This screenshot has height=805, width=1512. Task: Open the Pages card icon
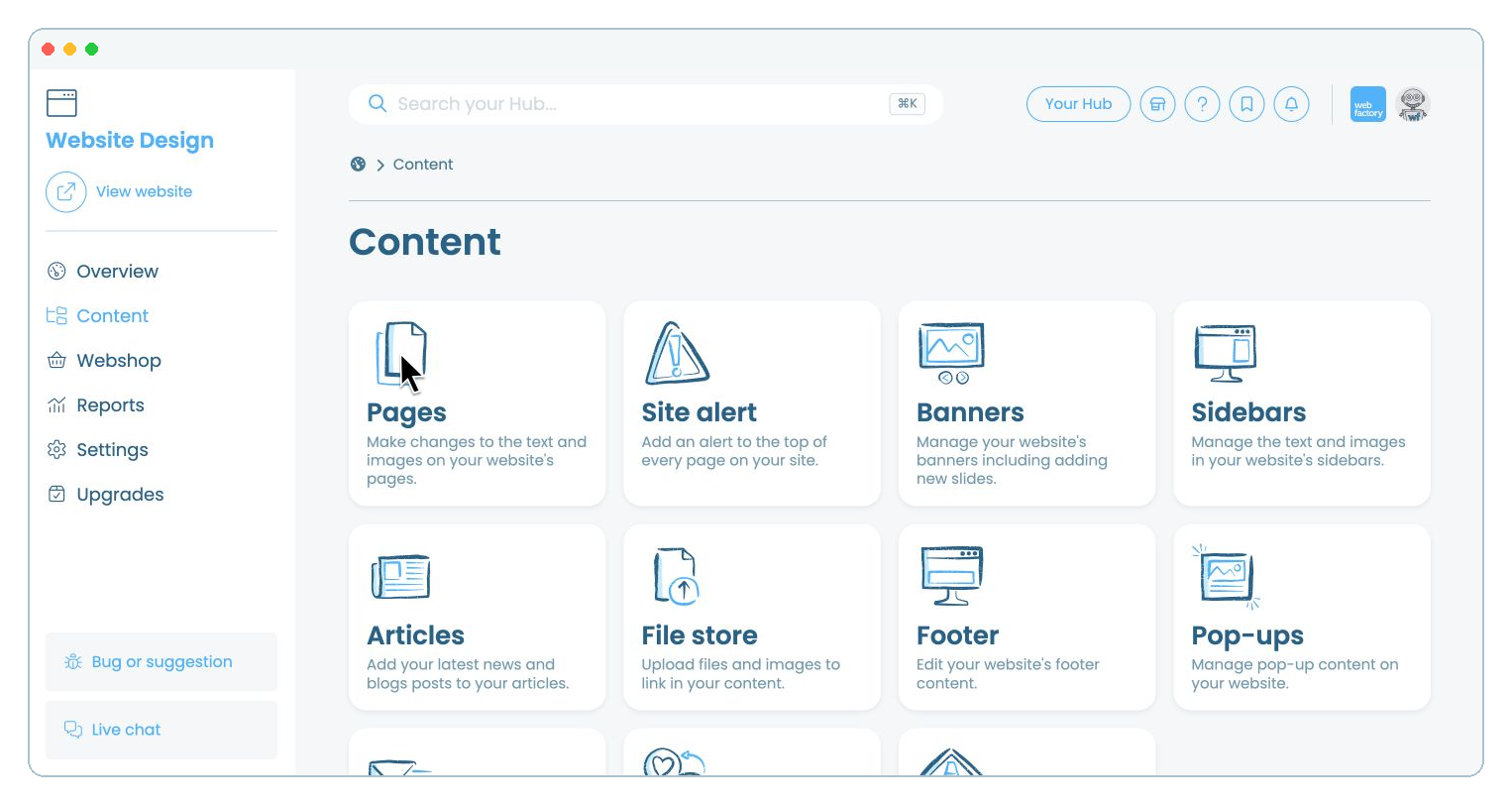click(401, 354)
